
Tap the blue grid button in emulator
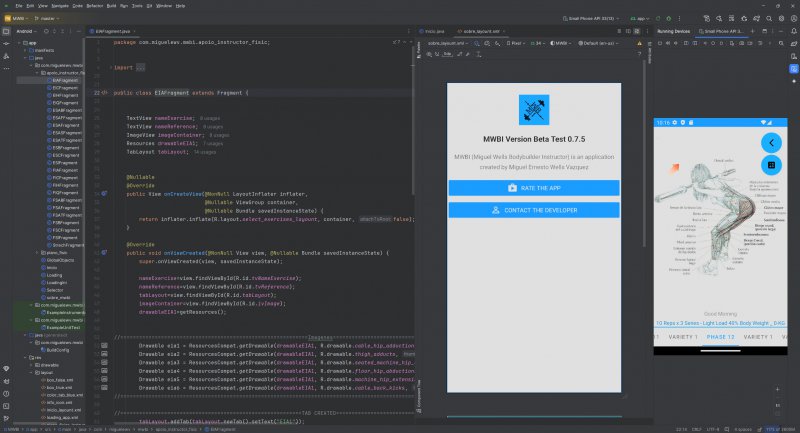[770, 164]
